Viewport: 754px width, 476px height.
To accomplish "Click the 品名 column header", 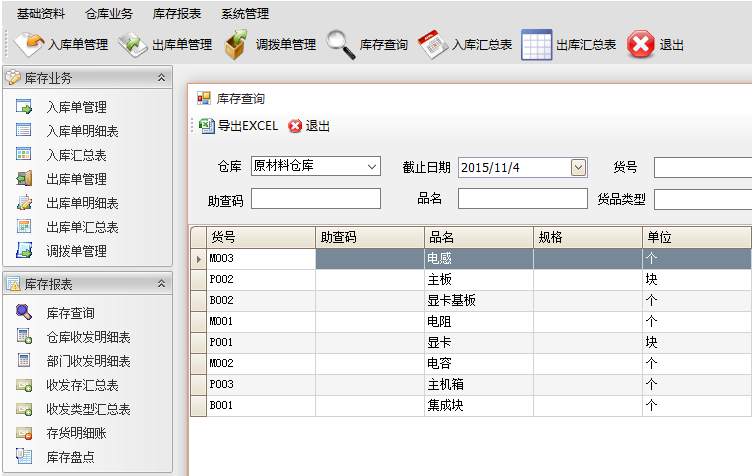I will (x=478, y=237).
